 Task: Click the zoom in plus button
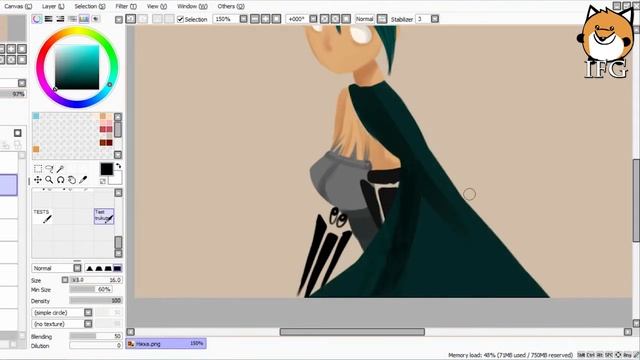tap(265, 19)
